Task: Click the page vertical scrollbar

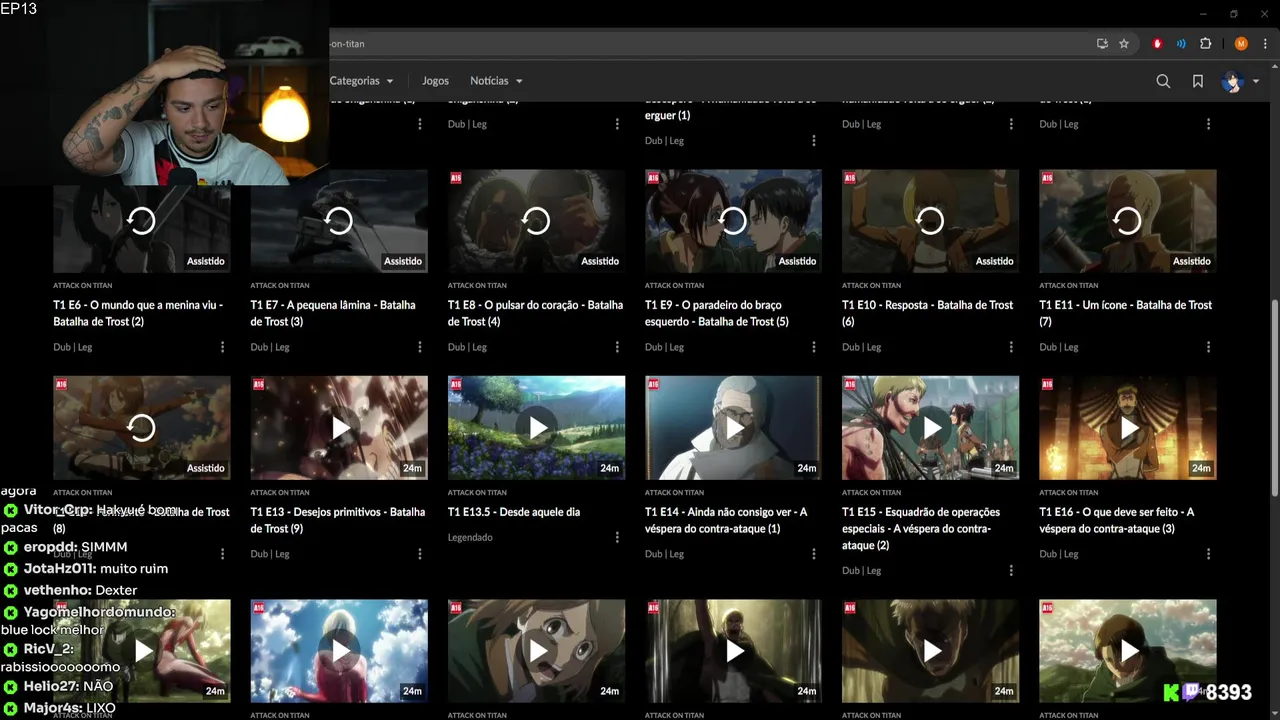Action: (x=1273, y=400)
